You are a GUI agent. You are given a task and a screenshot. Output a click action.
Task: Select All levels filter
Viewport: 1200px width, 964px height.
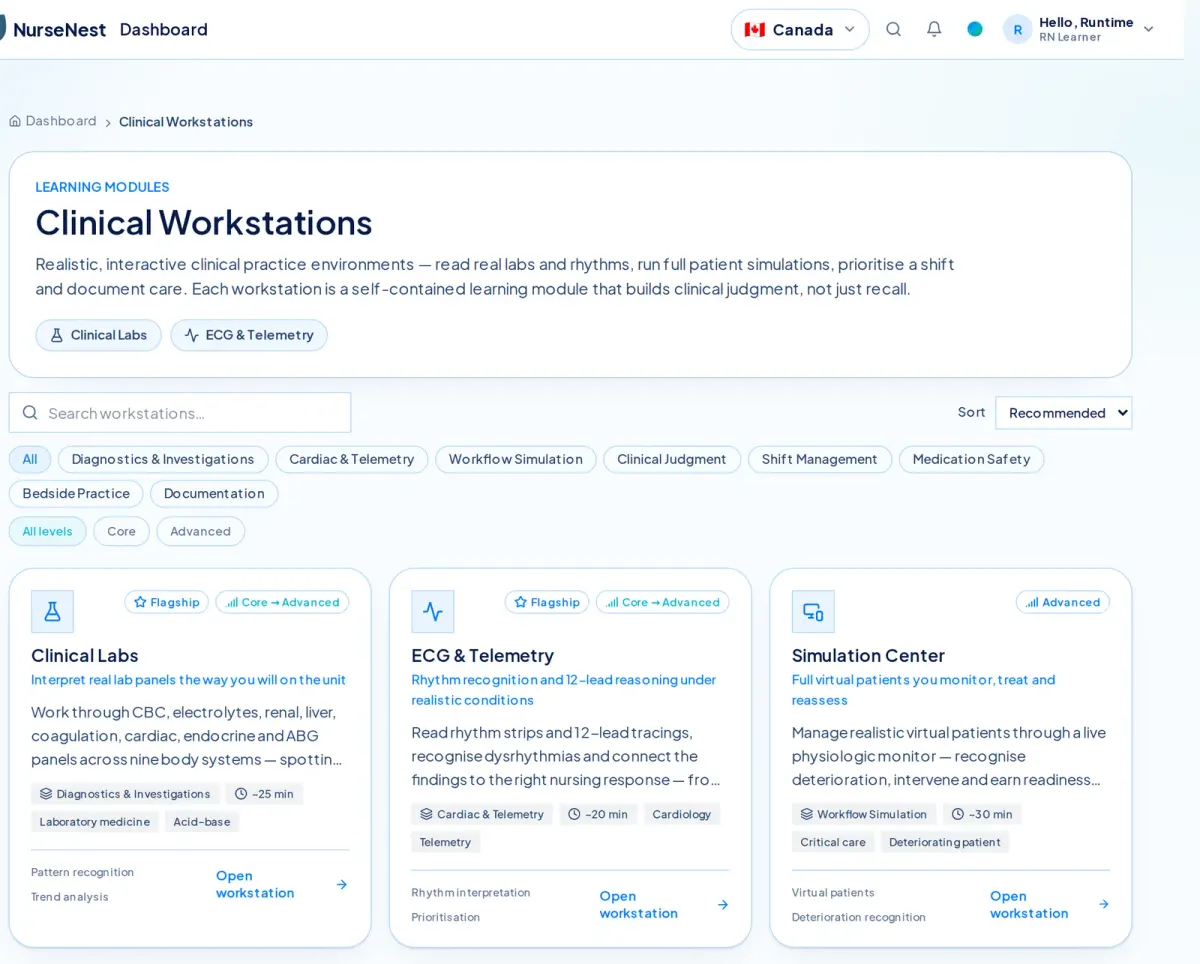click(x=48, y=531)
